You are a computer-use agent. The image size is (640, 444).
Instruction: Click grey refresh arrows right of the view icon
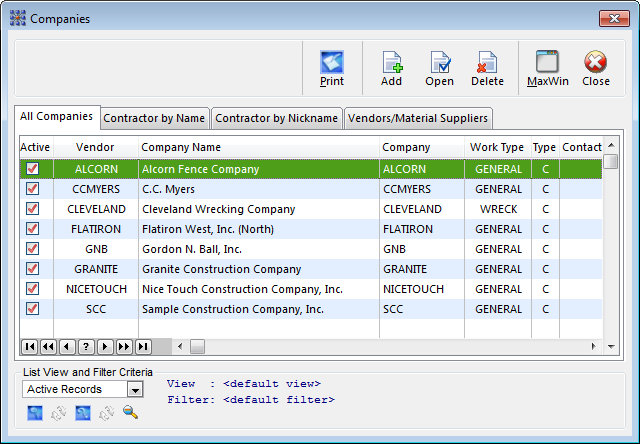tap(59, 413)
